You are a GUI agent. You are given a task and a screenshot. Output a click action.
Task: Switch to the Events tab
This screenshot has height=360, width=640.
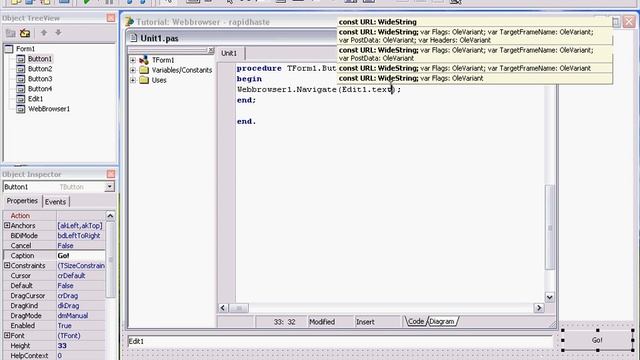click(x=55, y=202)
